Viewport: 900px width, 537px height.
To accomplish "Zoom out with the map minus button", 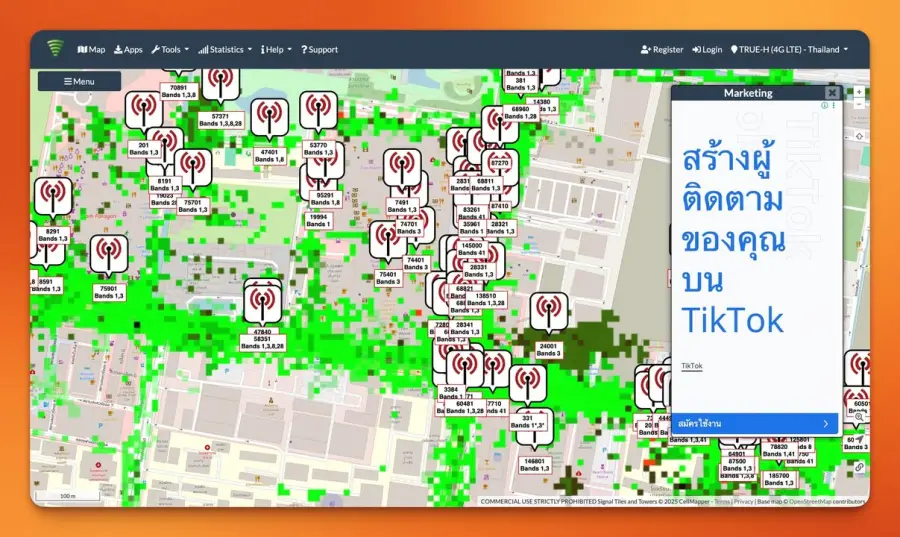I will coord(859,104).
